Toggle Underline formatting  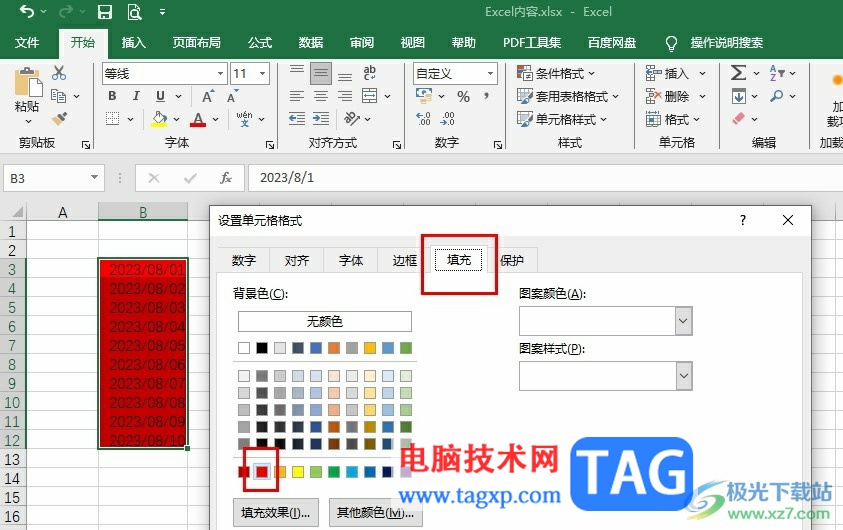coord(160,96)
